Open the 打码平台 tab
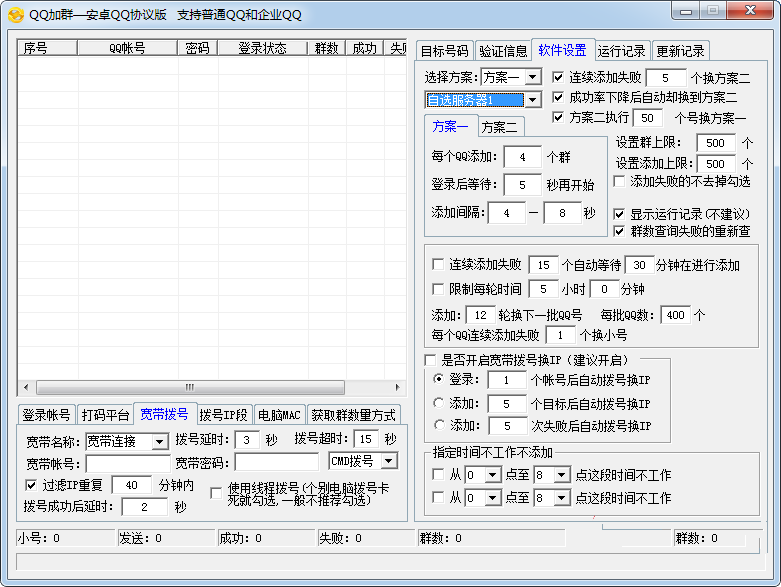The width and height of the screenshot is (781, 587). 105,414
